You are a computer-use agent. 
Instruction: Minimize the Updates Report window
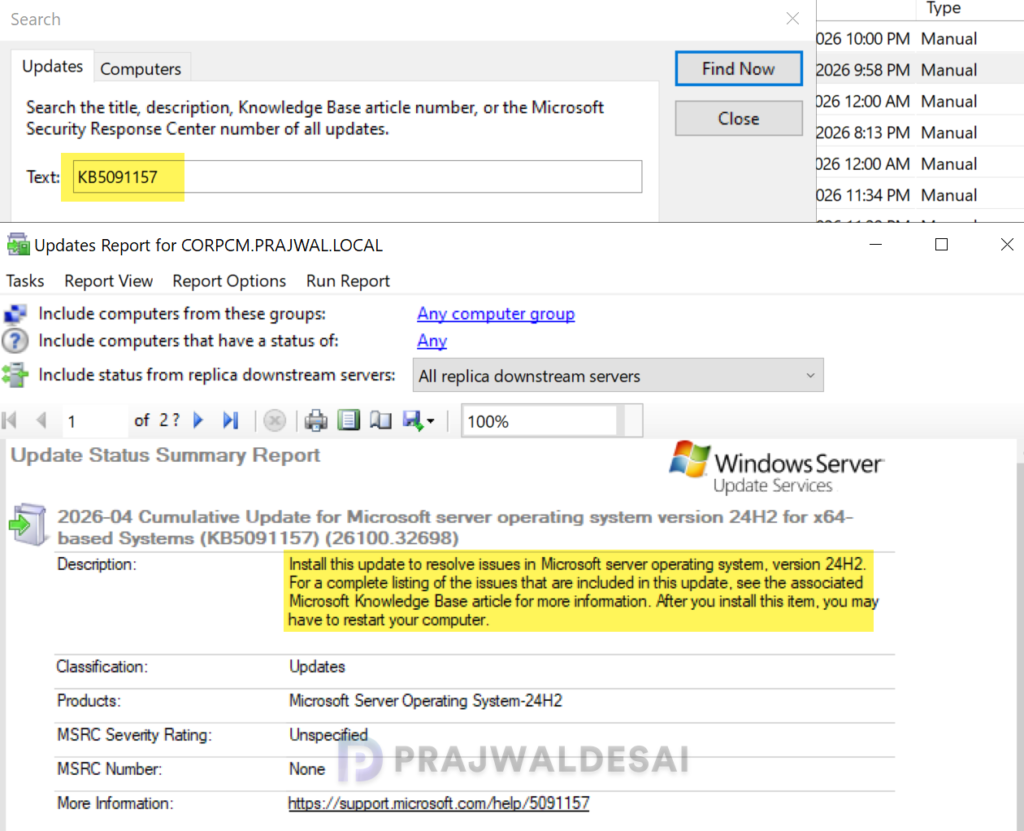pos(876,244)
